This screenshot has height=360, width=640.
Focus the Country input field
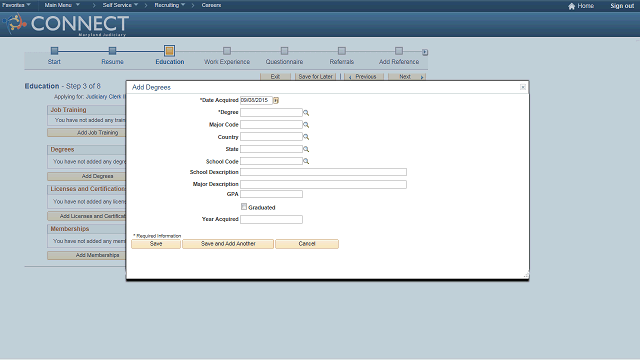271,137
